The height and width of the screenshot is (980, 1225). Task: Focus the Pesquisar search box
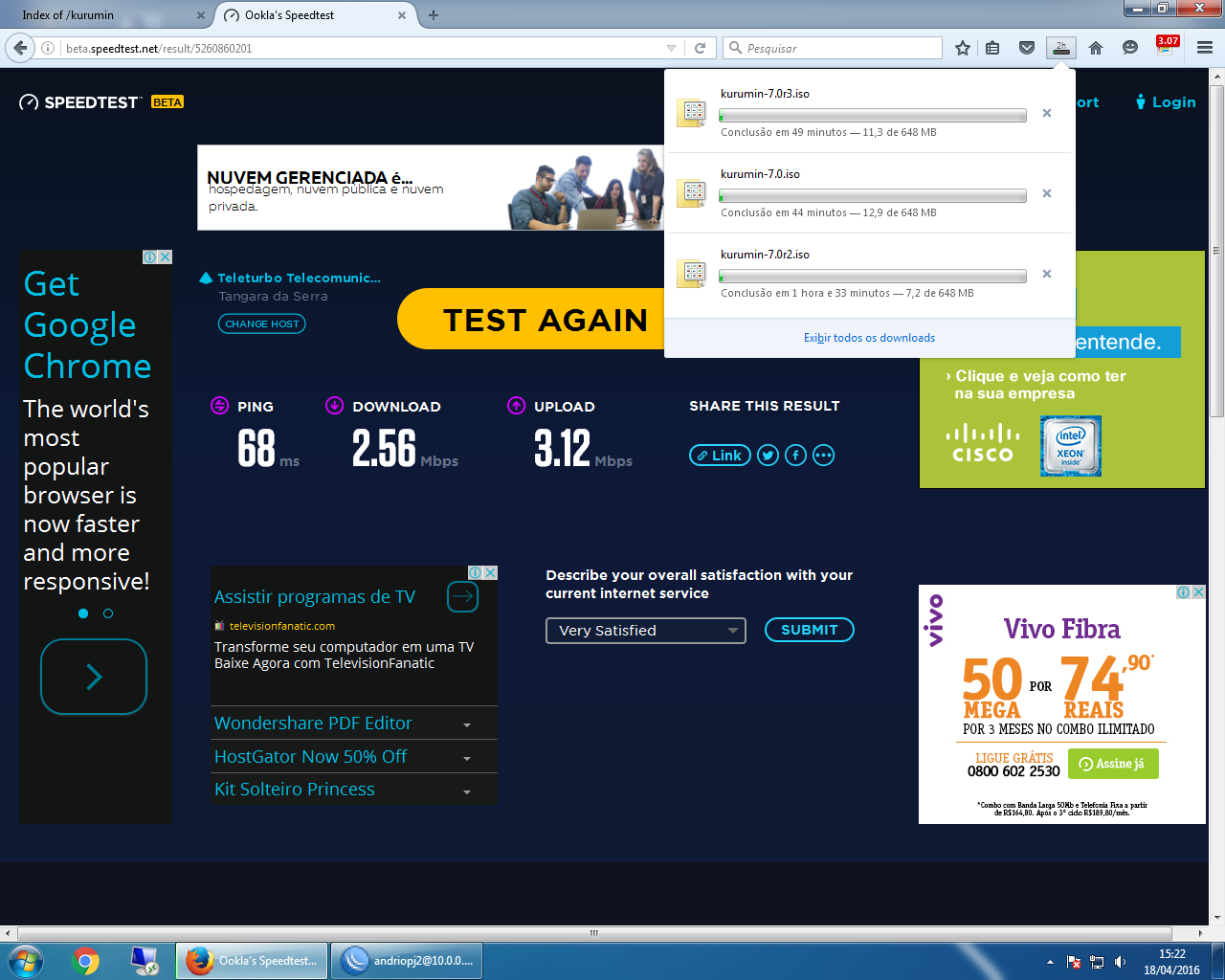[833, 48]
